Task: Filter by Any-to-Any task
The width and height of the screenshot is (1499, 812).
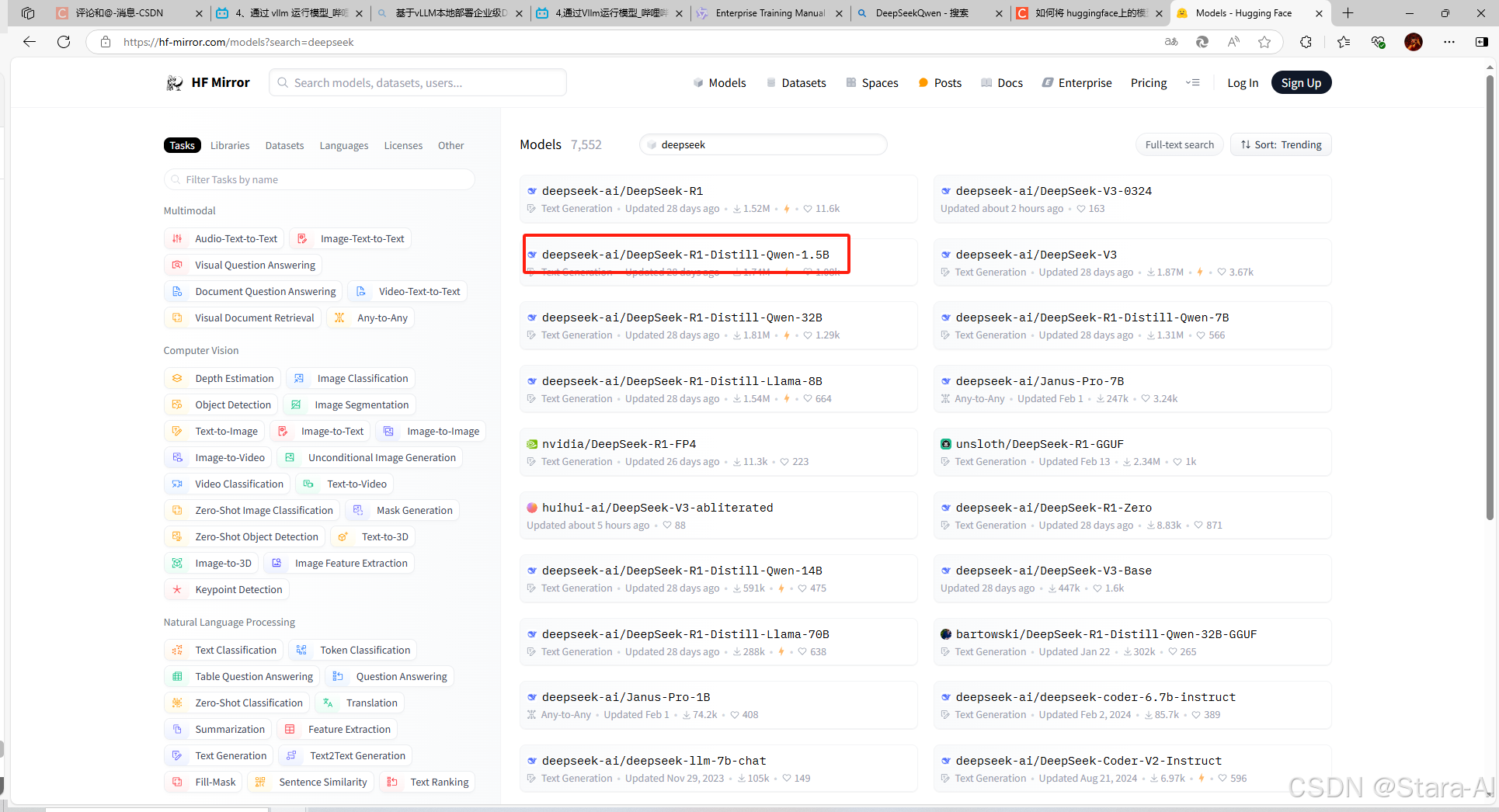Action: [x=370, y=318]
